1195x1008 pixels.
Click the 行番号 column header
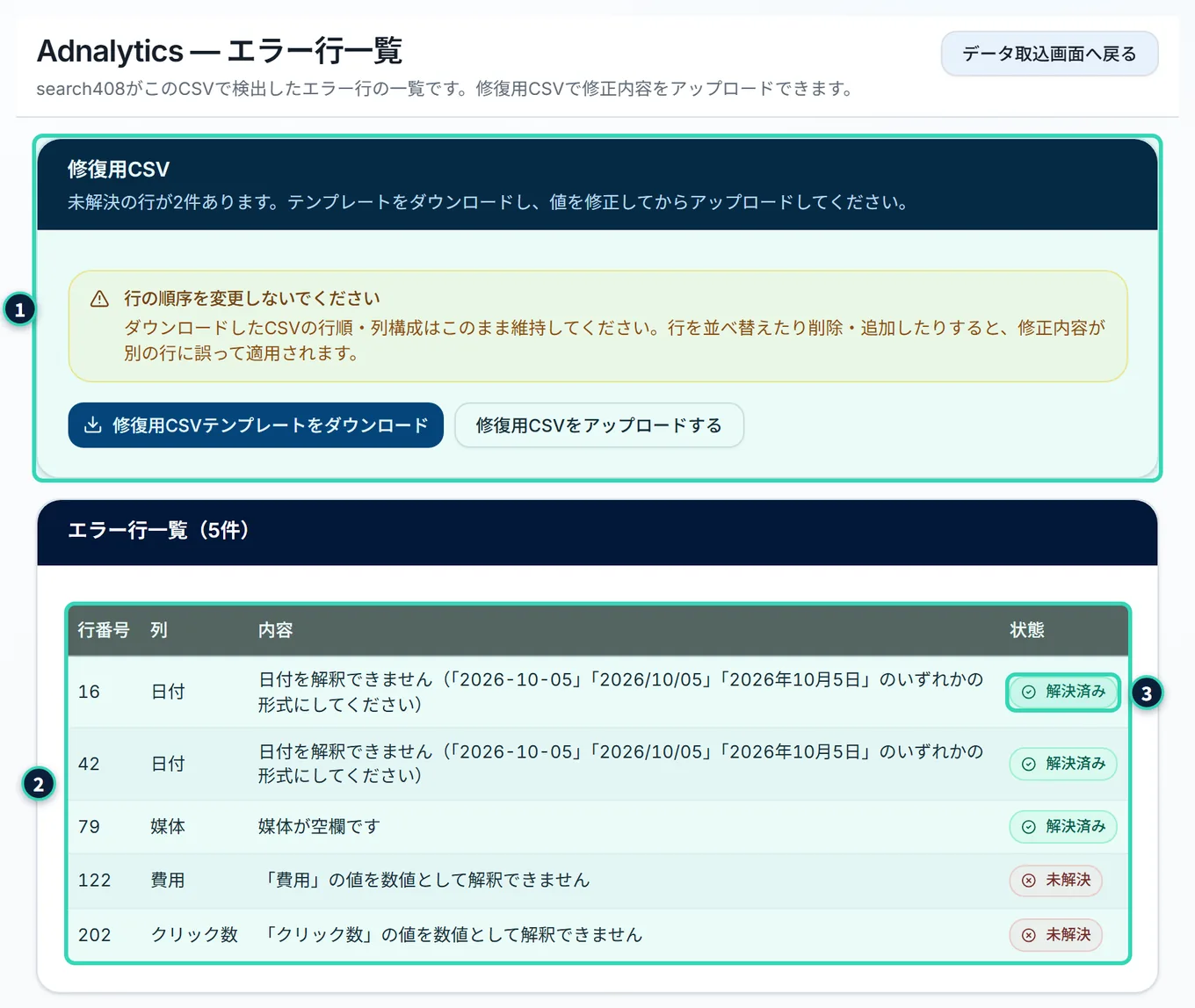coord(104,630)
